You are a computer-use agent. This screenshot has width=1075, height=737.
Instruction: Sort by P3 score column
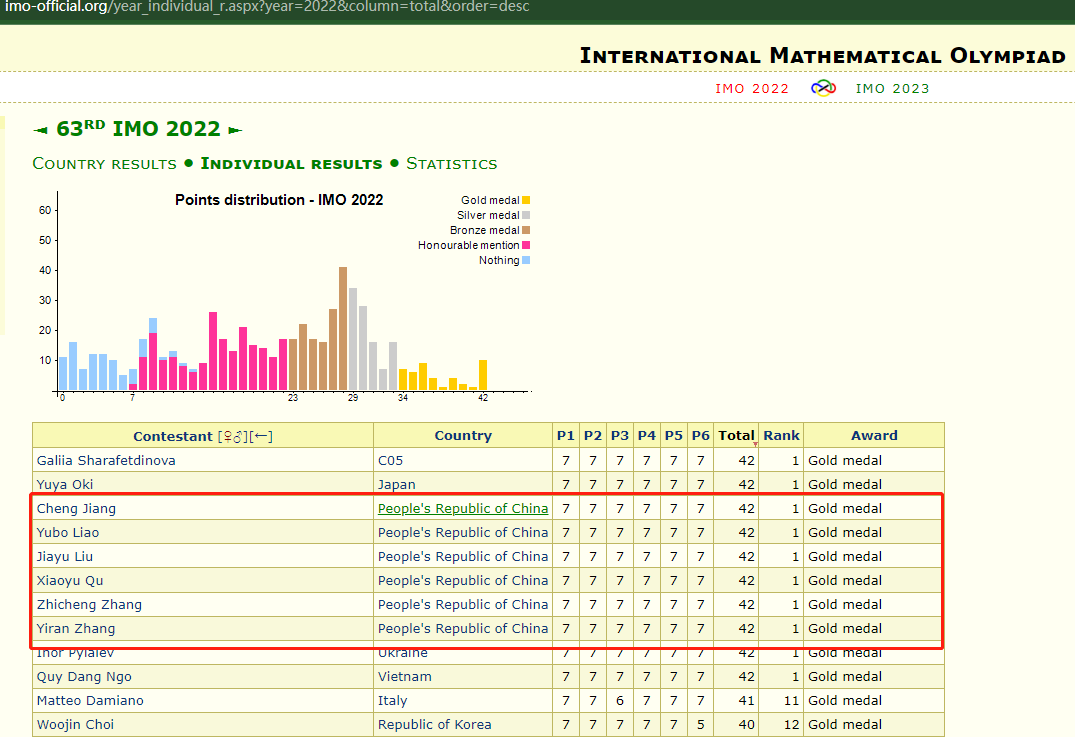(x=620, y=436)
